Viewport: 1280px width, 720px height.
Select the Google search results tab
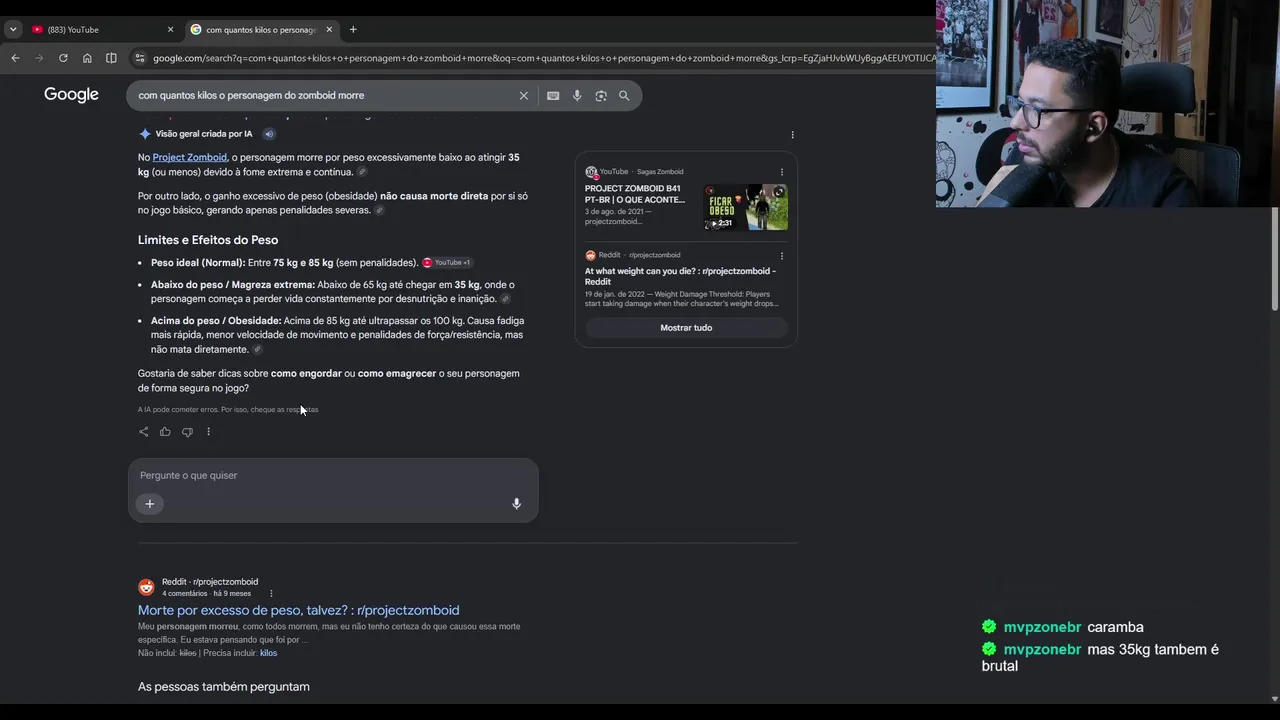pos(262,30)
